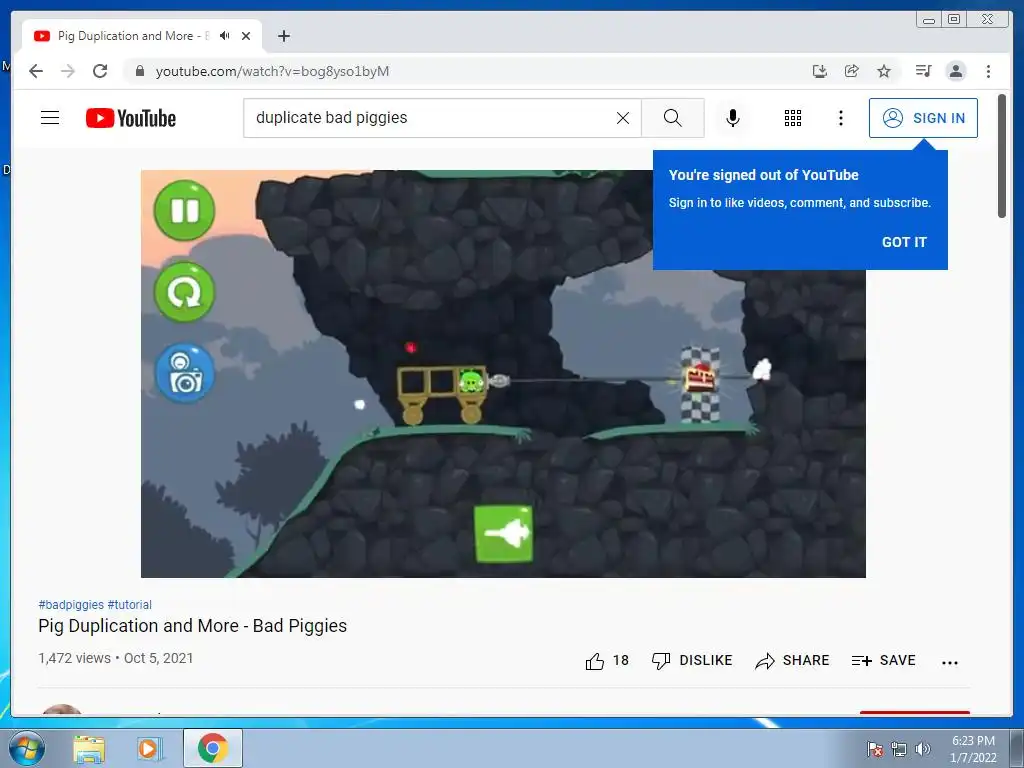
Task: Click the green restart arrow in the video
Action: click(184, 292)
